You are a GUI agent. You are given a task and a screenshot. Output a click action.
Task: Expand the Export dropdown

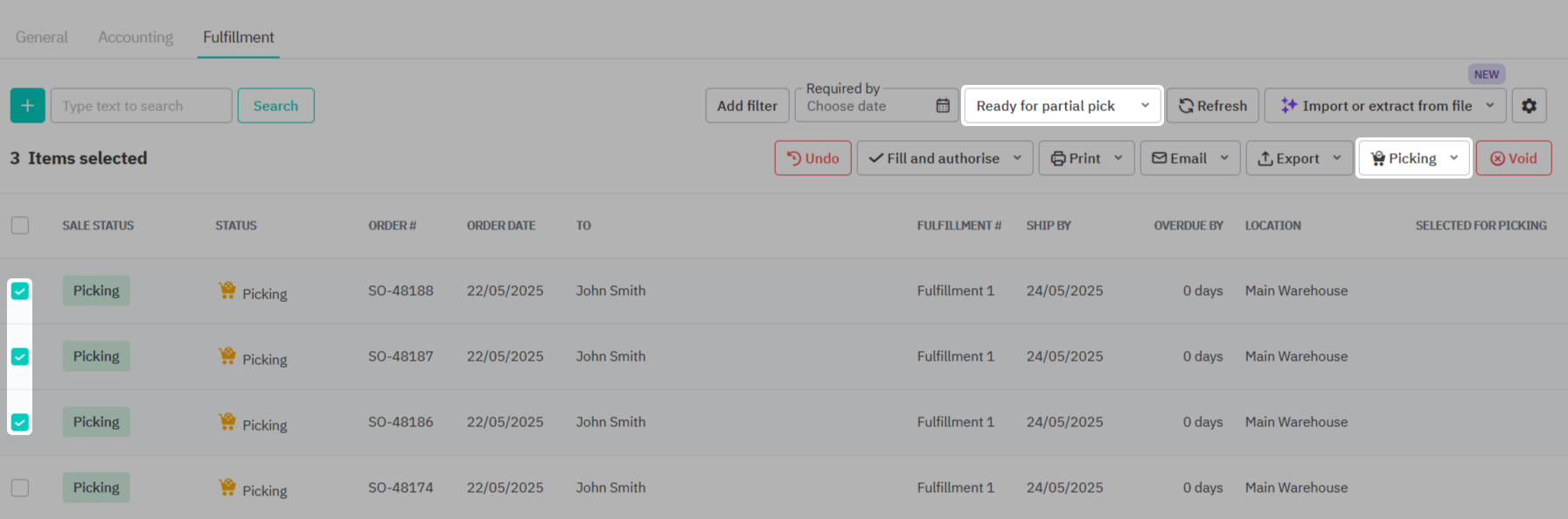point(1299,158)
